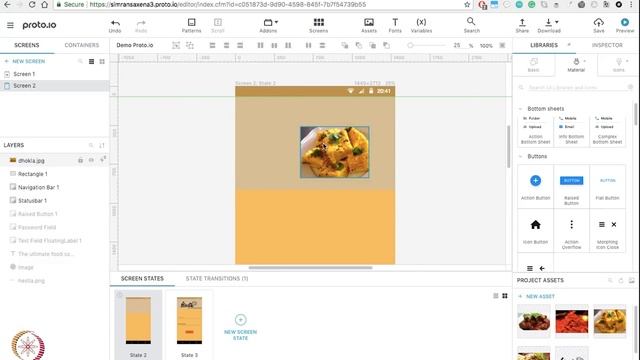
Task: Select the red food asset thumbnail
Action: coord(571,321)
